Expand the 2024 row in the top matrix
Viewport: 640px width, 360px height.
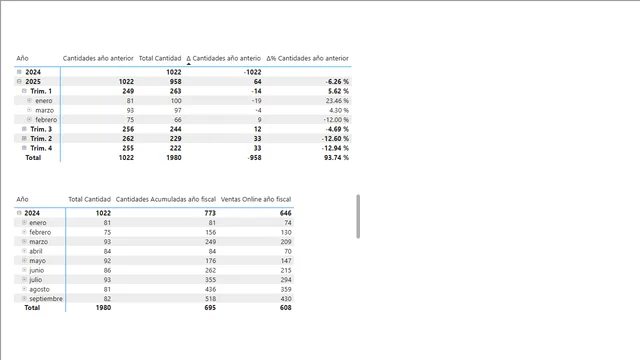pos(19,72)
